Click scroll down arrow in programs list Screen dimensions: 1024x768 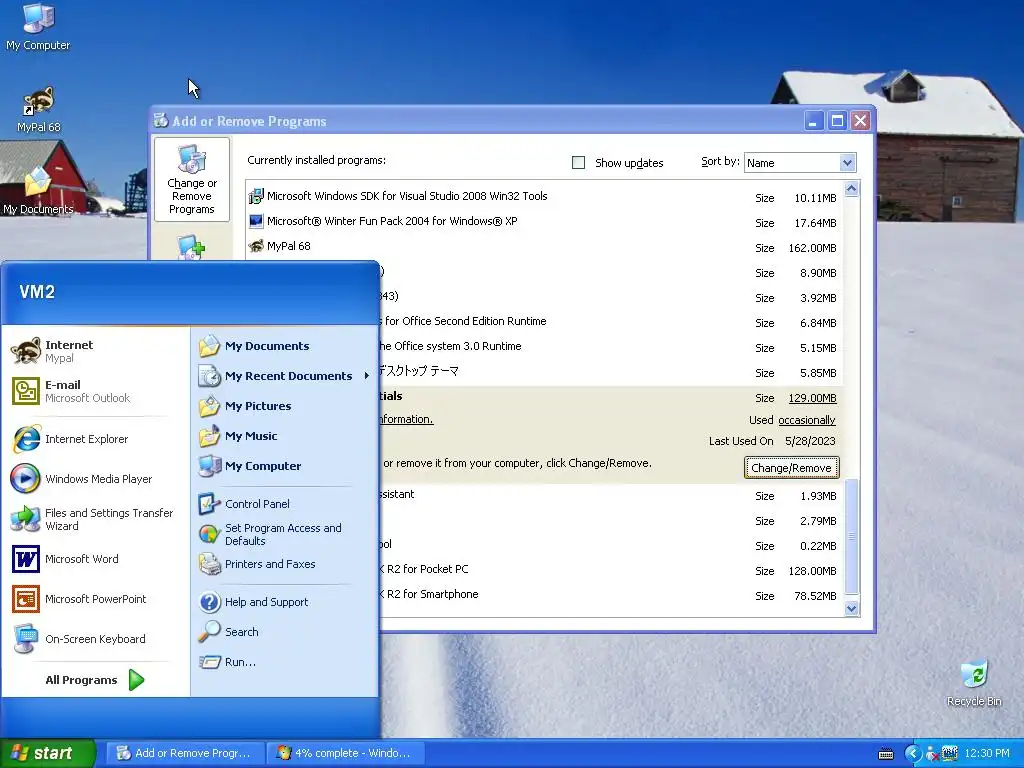(852, 609)
